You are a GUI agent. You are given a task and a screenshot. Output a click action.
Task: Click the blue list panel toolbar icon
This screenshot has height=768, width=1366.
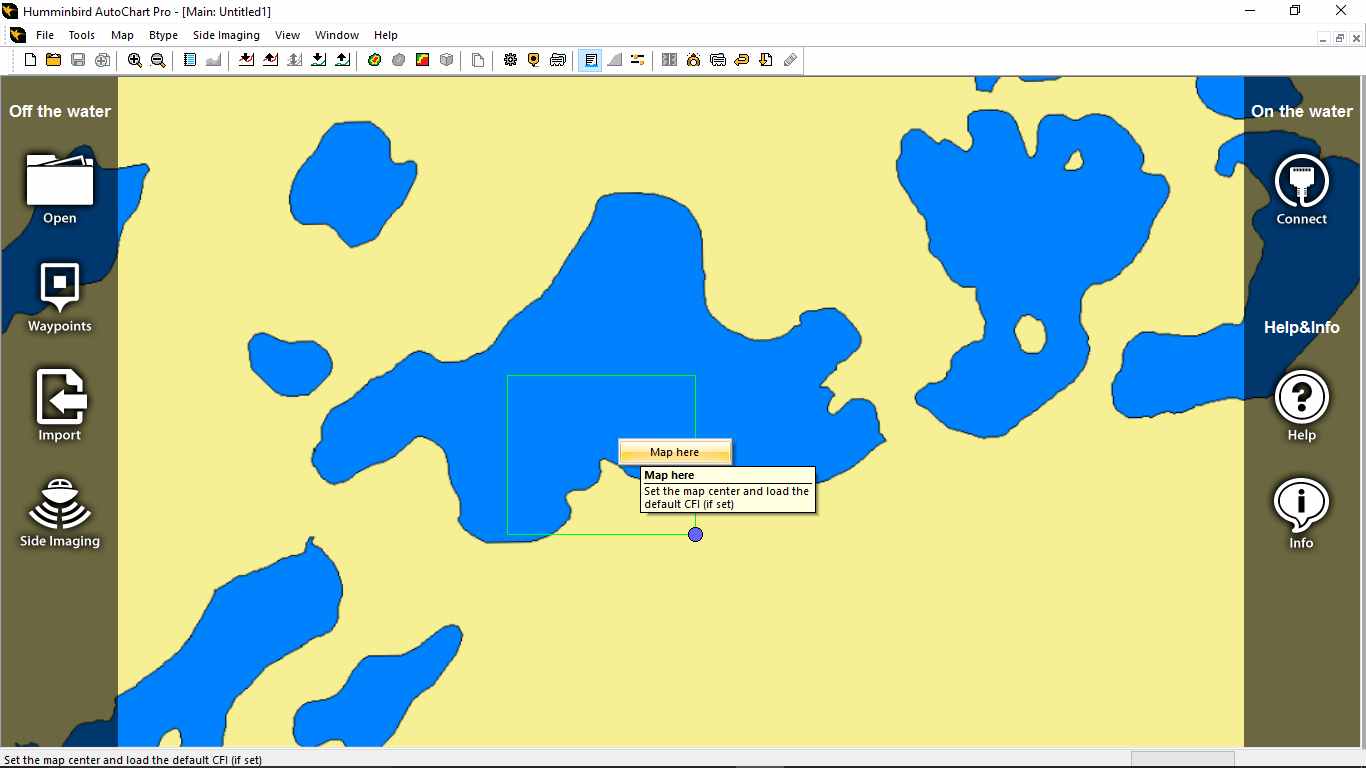pos(190,60)
